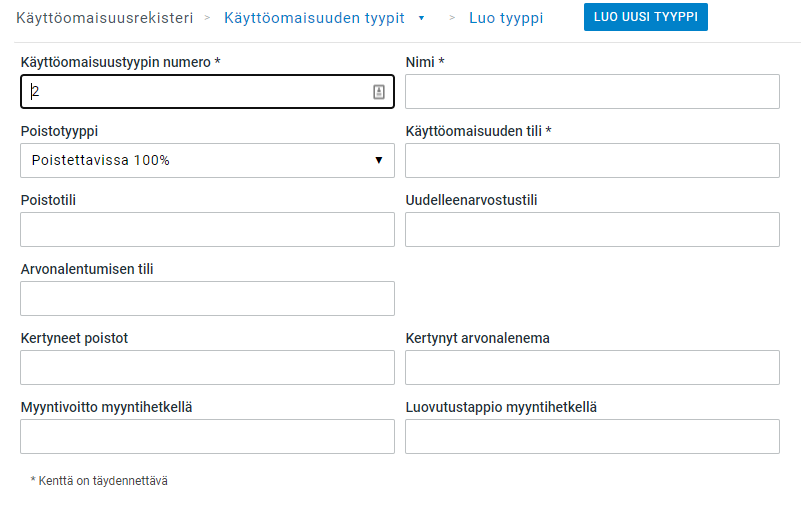
Task: Click the Käyttöomaisuuden tili input field
Action: (592, 160)
